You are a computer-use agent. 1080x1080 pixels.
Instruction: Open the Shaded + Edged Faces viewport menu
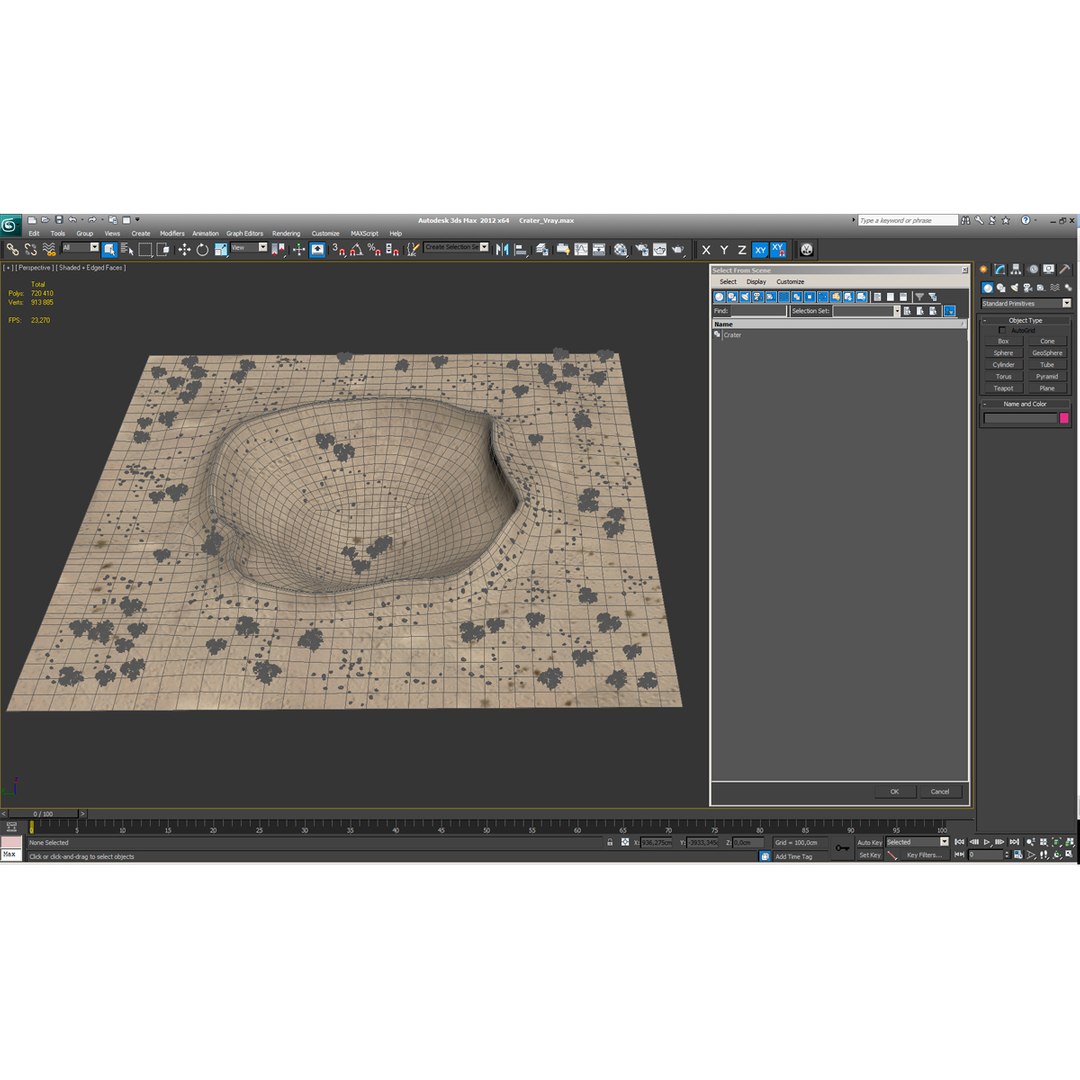coord(90,267)
